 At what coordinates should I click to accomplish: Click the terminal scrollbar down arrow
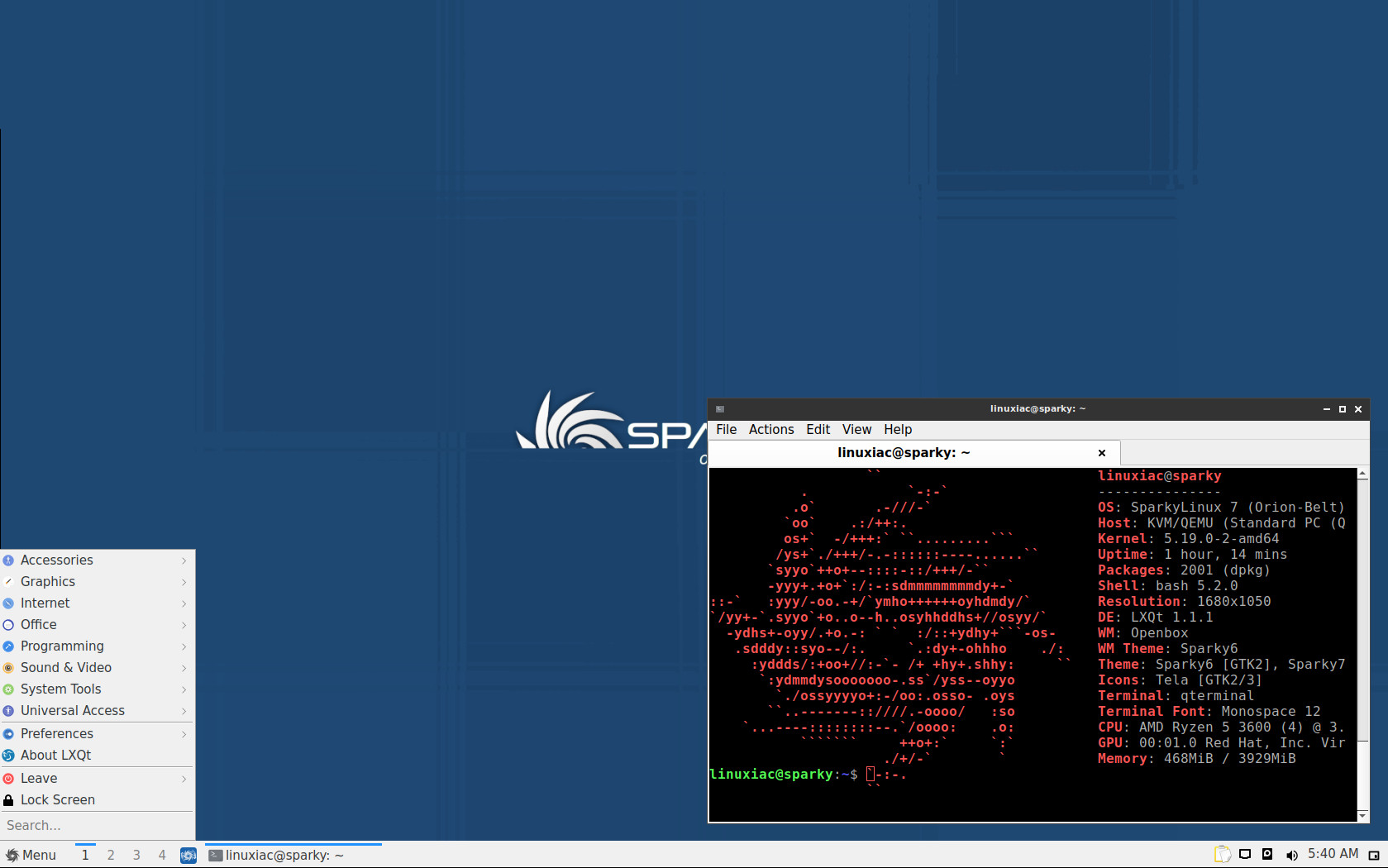pyautogui.click(x=1362, y=816)
